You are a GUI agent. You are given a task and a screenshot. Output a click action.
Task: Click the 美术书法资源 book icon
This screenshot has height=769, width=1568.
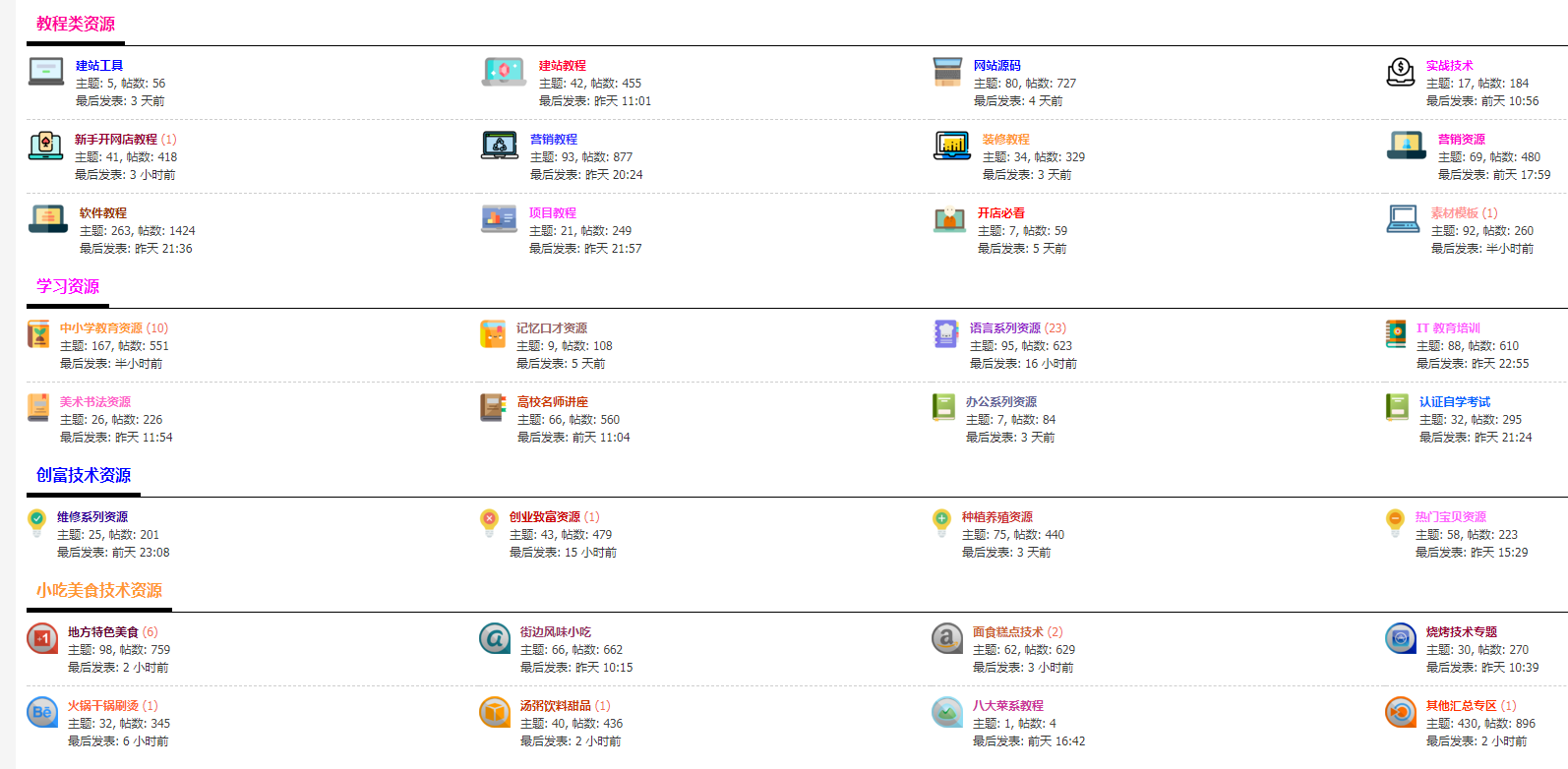38,407
